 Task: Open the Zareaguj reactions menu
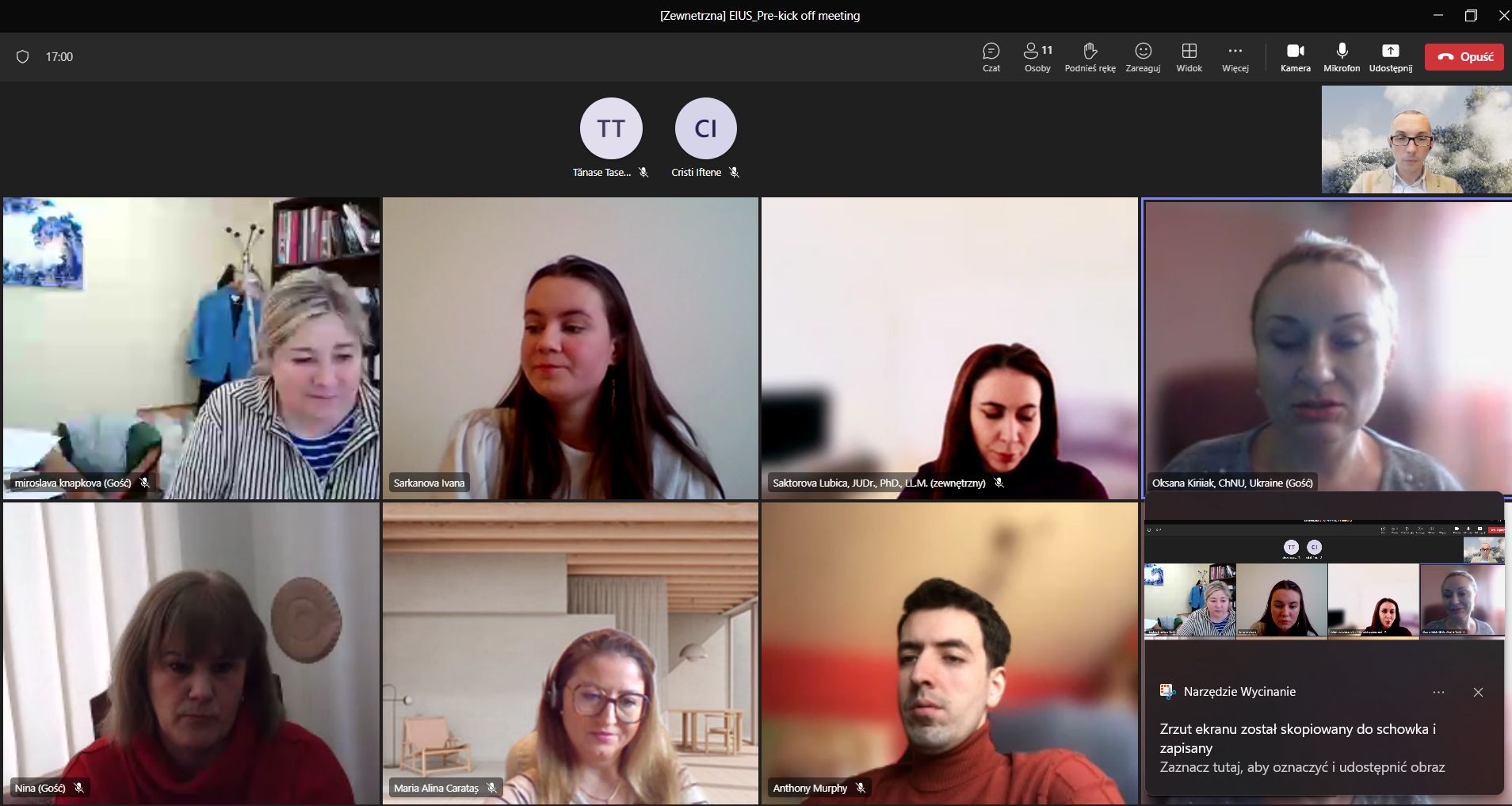[1143, 57]
